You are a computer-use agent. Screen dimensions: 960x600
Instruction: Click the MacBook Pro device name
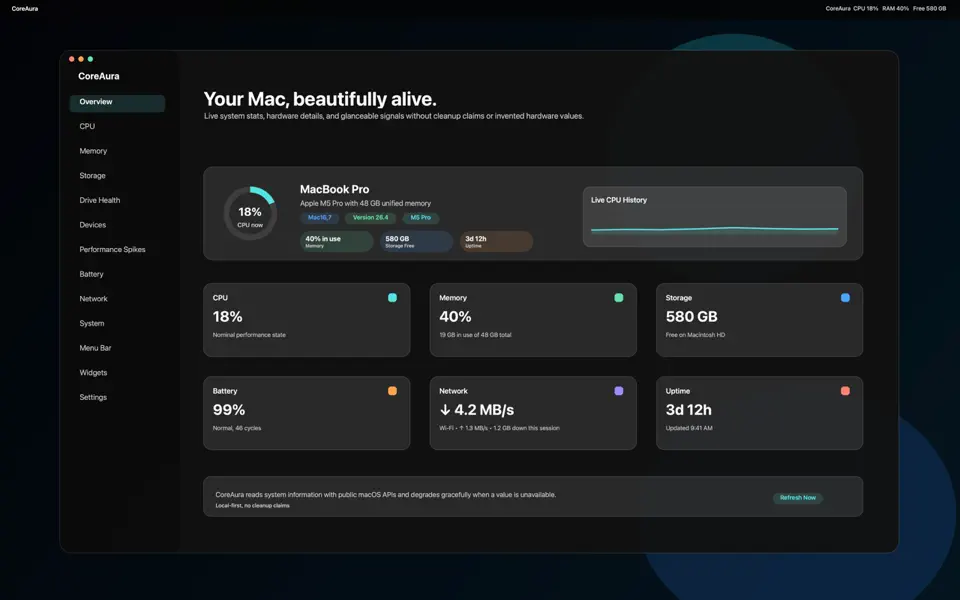(335, 190)
